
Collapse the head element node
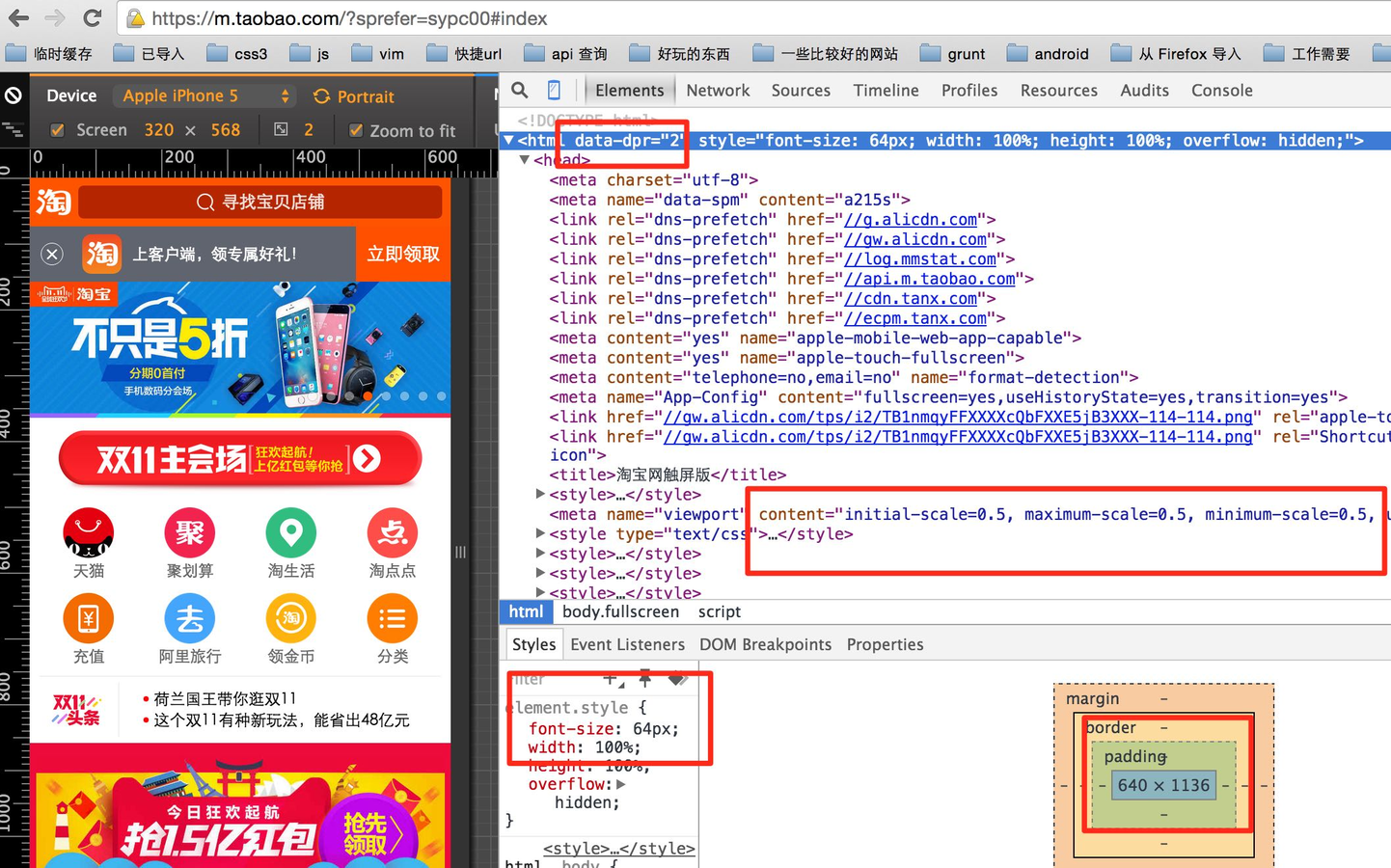point(525,160)
